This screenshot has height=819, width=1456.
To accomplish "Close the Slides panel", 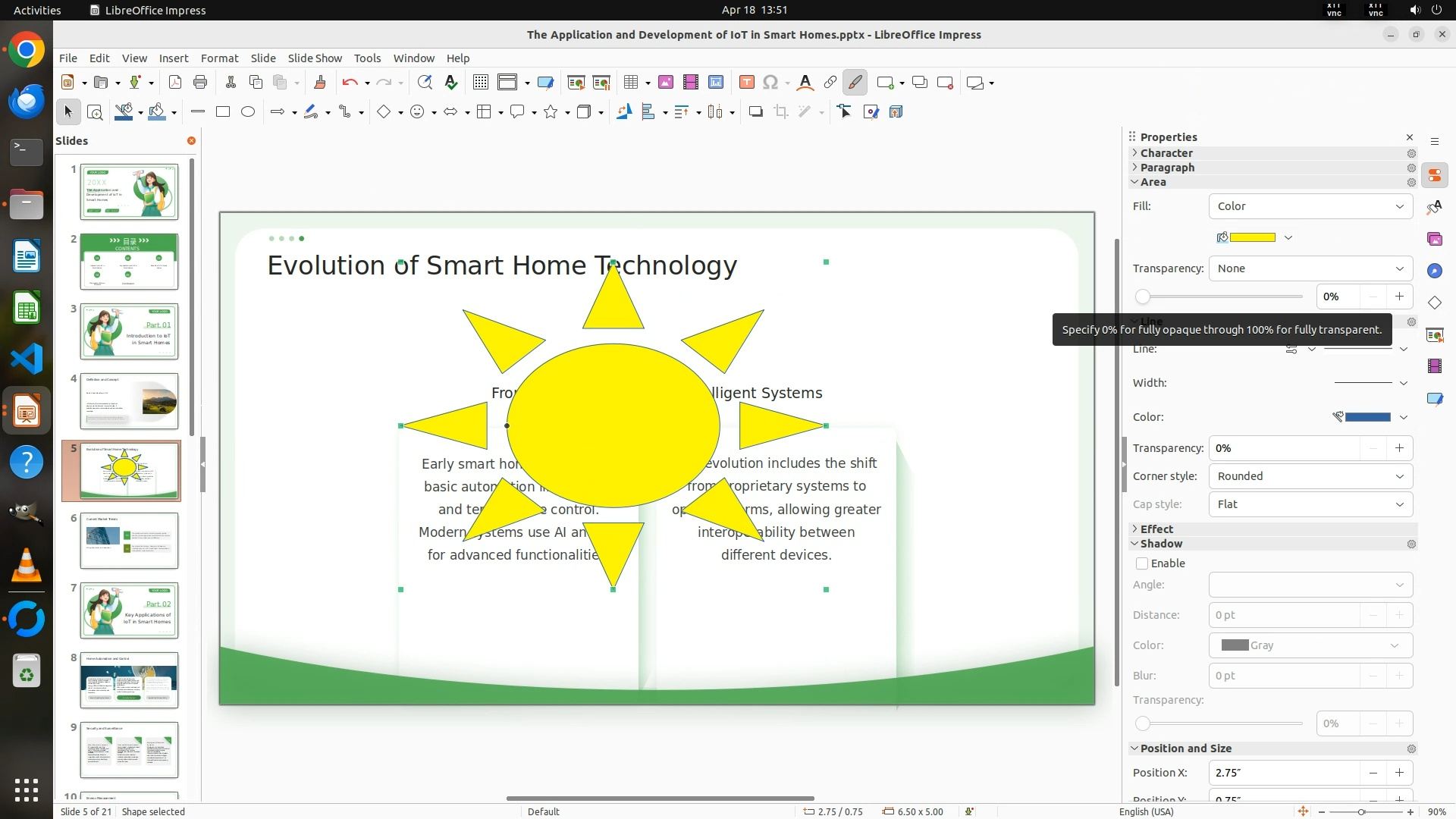I will pyautogui.click(x=191, y=141).
